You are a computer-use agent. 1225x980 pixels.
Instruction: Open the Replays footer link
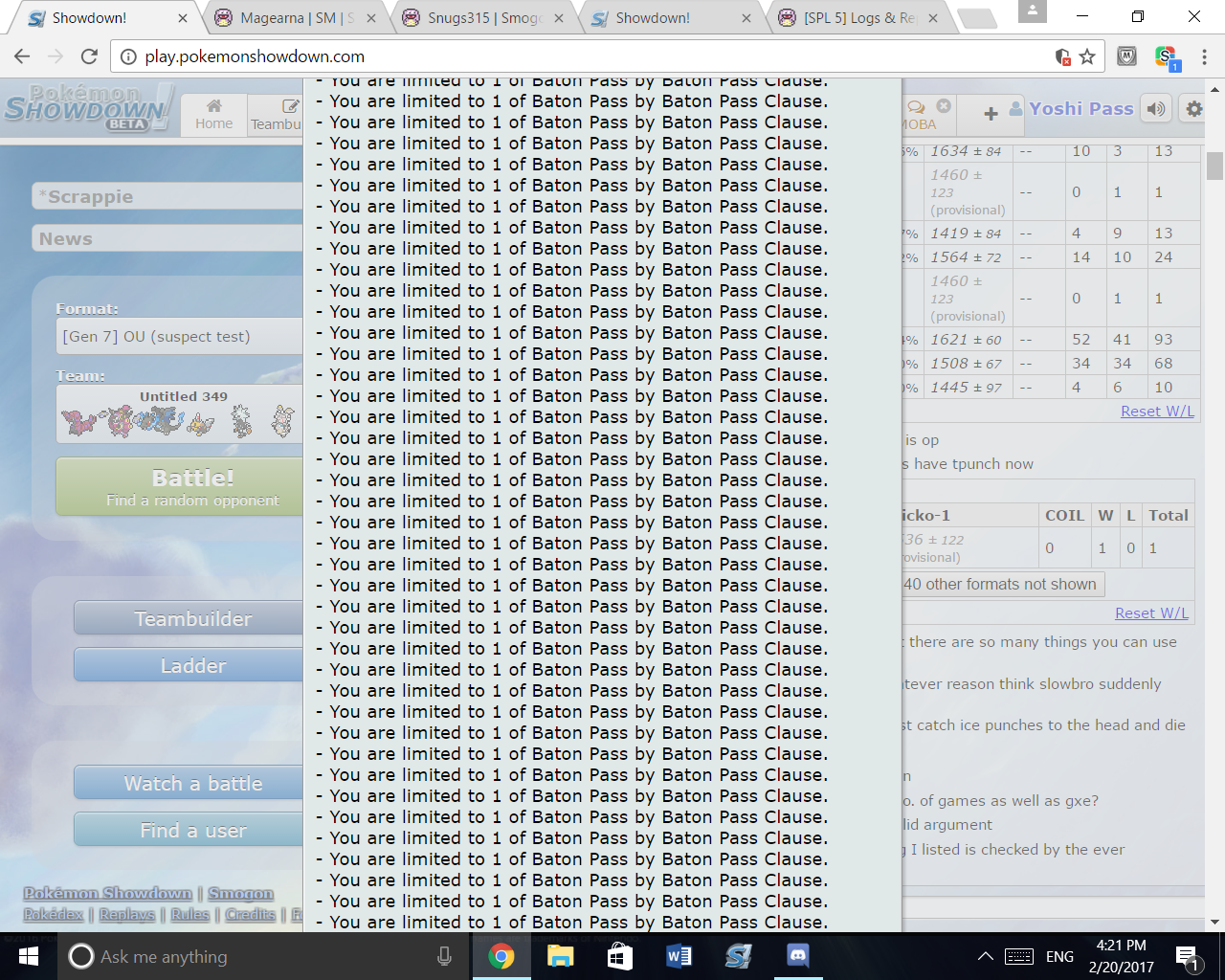pyautogui.click(x=127, y=914)
